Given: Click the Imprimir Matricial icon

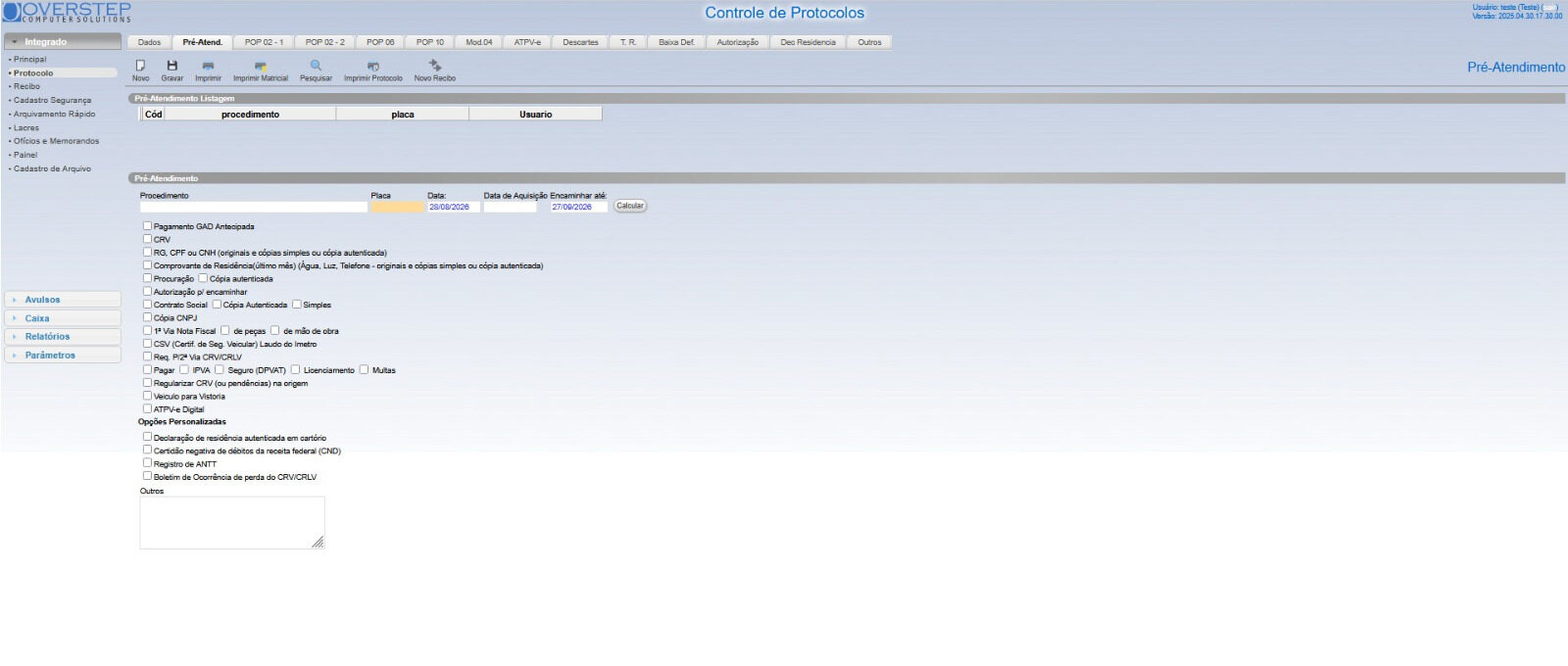Looking at the screenshot, I should coord(261,66).
